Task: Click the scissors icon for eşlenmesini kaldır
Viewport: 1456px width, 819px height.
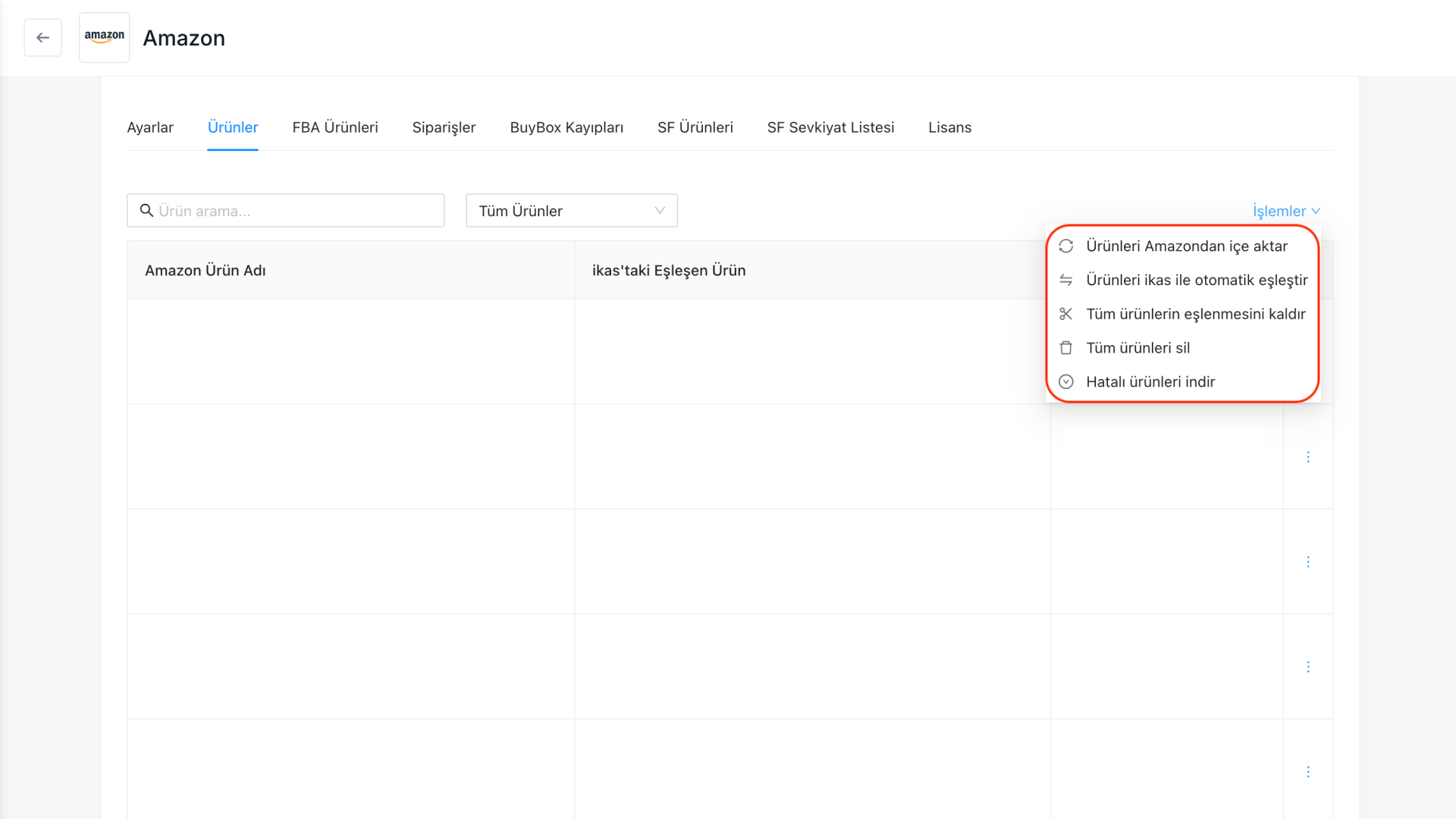Action: coord(1065,314)
